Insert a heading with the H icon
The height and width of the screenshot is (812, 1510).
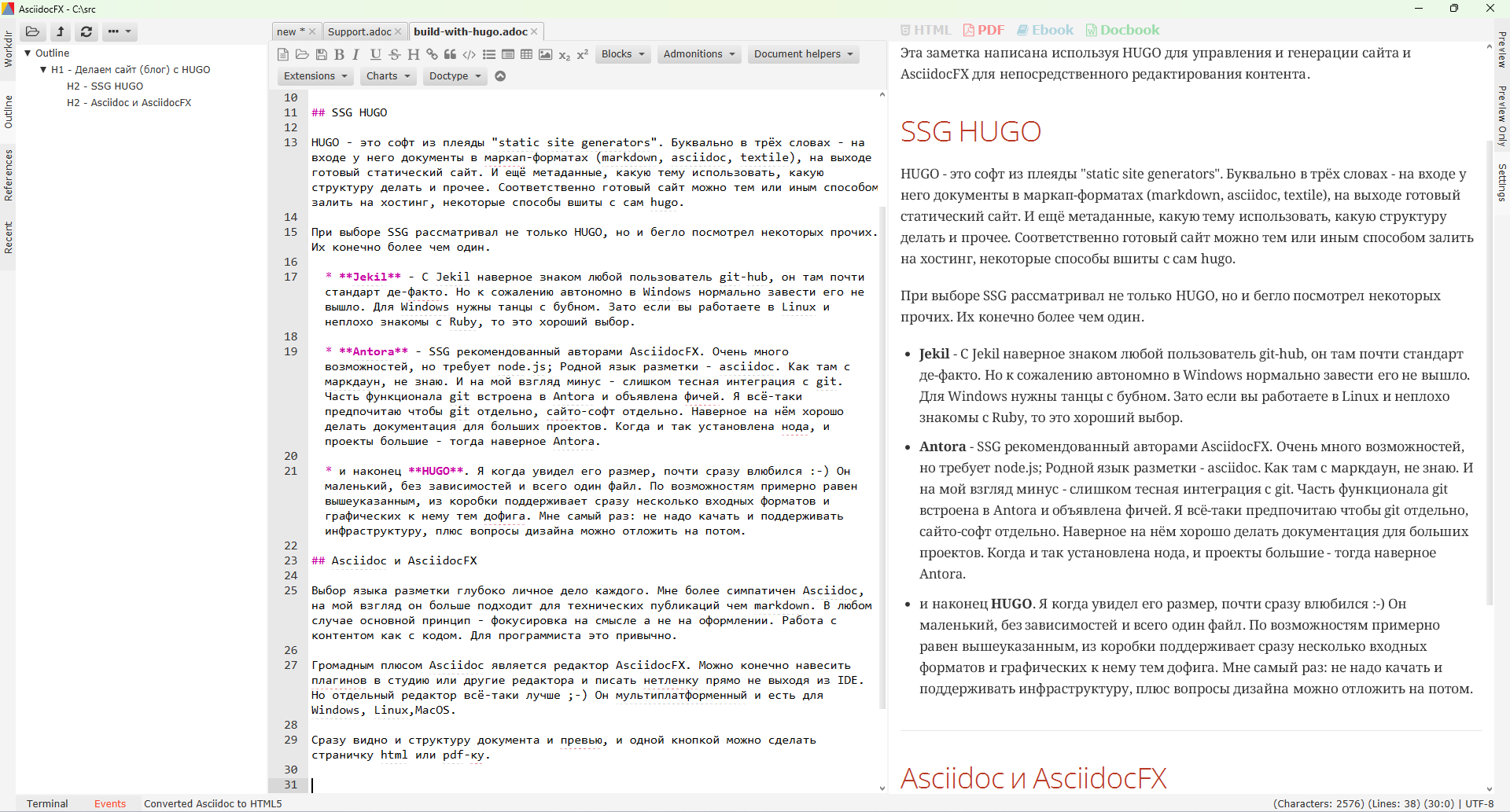coord(413,54)
